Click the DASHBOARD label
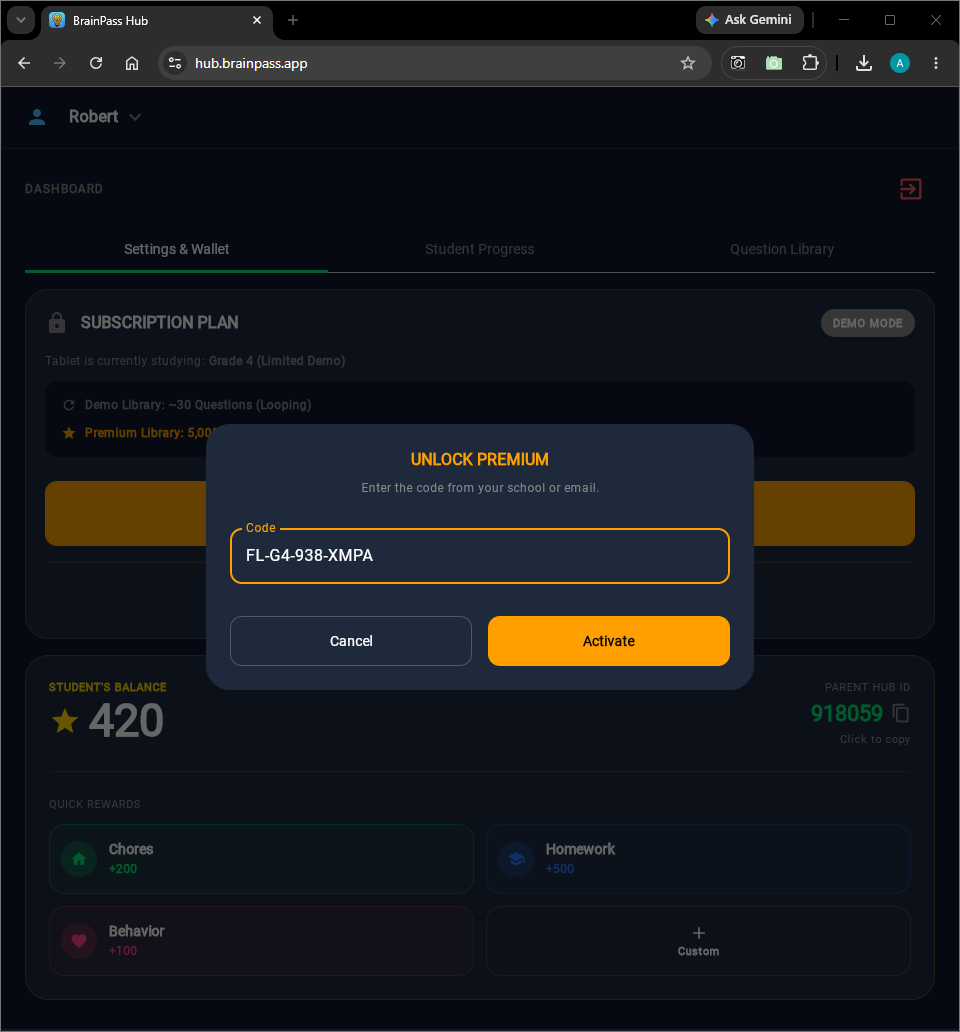 (64, 189)
